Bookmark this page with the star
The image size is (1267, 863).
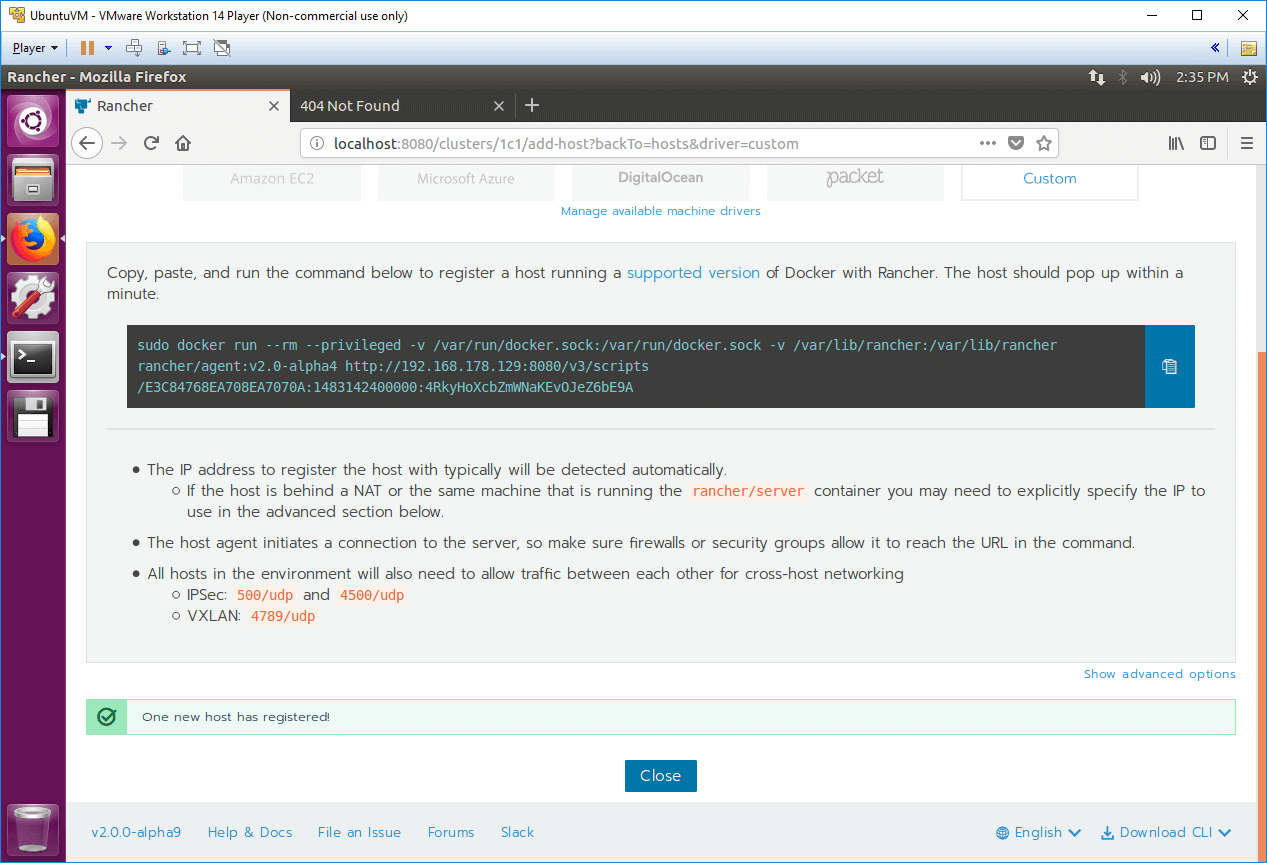[x=1044, y=143]
